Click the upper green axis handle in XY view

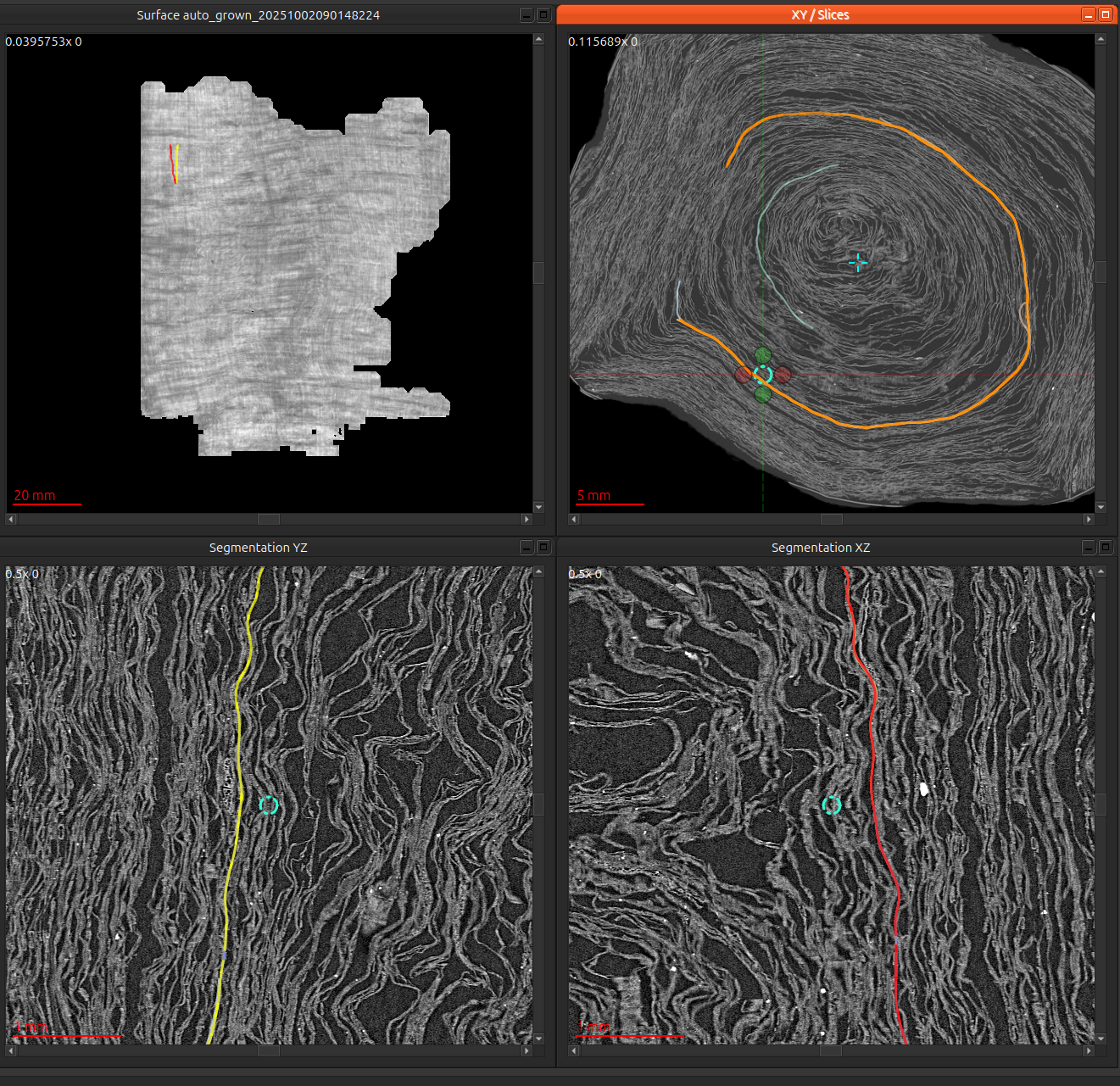tap(763, 354)
